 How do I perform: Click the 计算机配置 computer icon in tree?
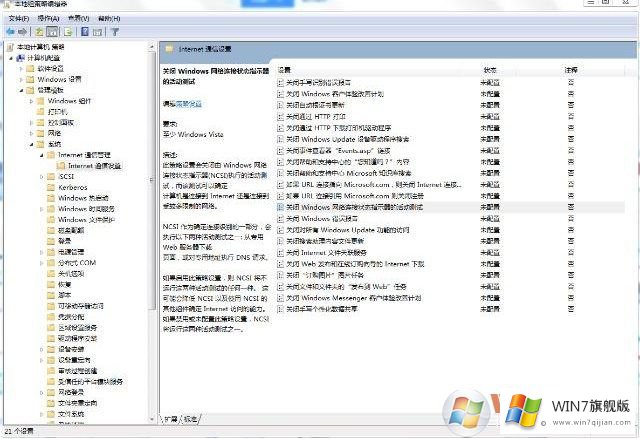coord(21,58)
